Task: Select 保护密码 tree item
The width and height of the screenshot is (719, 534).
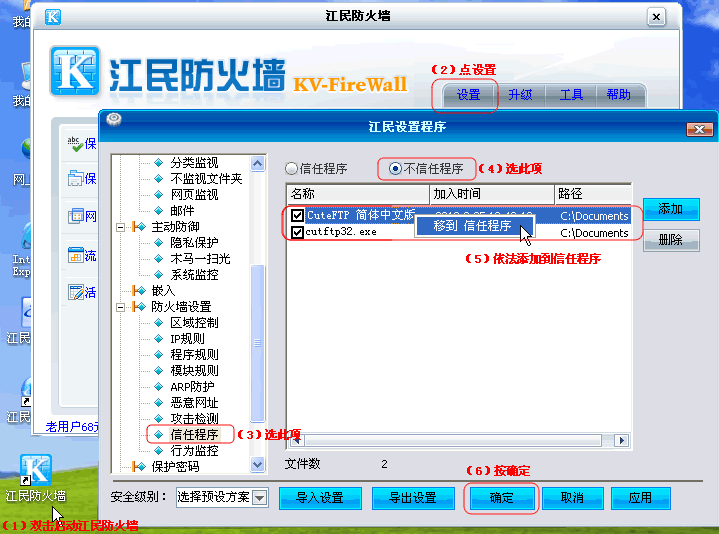Action: click(x=176, y=467)
